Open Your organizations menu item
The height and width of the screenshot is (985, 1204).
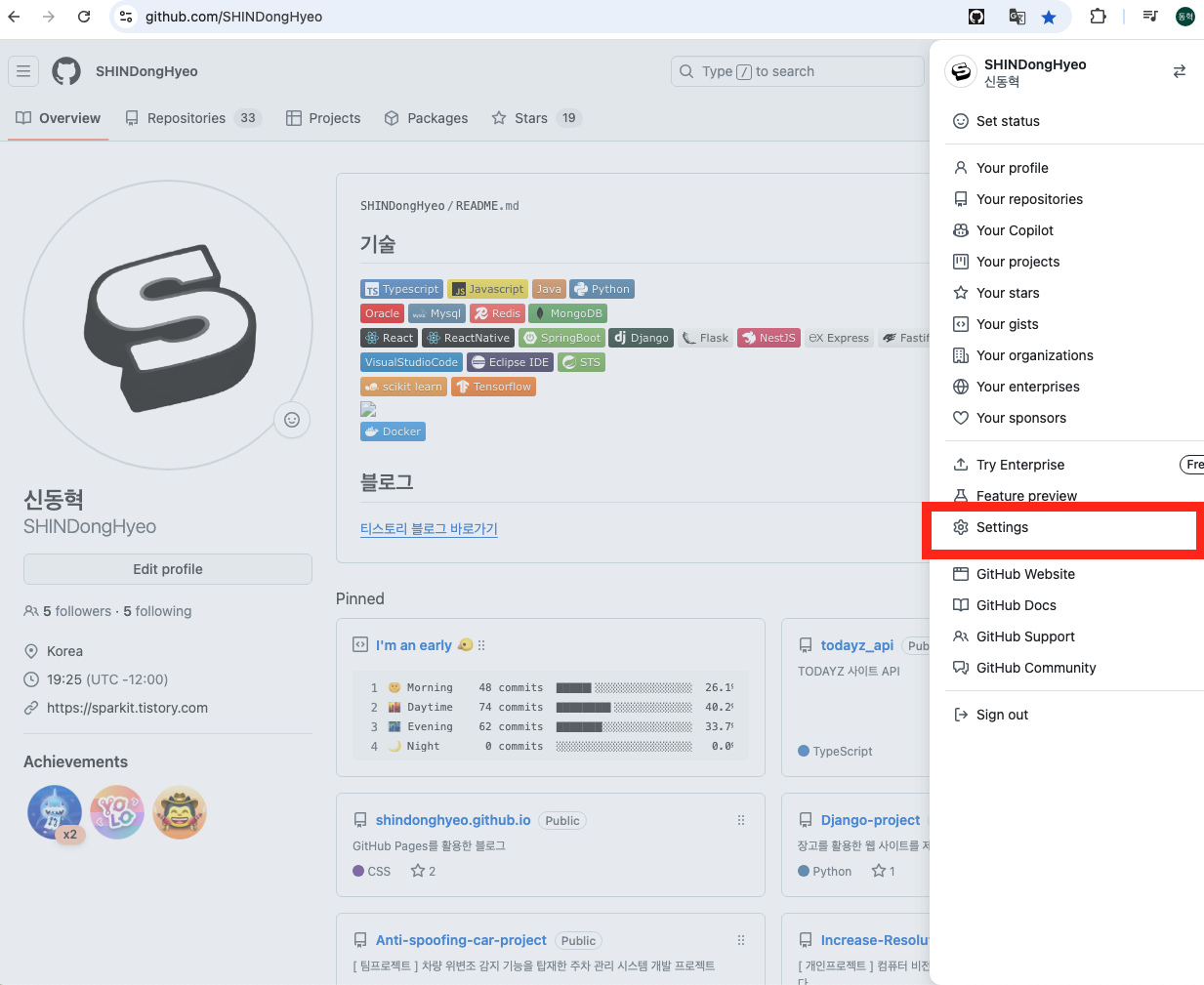click(1074, 355)
